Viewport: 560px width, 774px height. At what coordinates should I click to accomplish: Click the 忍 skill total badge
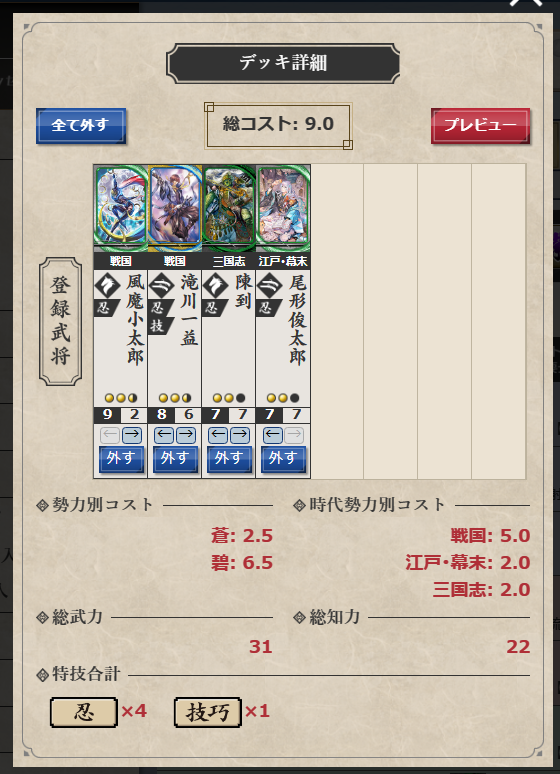(83, 712)
